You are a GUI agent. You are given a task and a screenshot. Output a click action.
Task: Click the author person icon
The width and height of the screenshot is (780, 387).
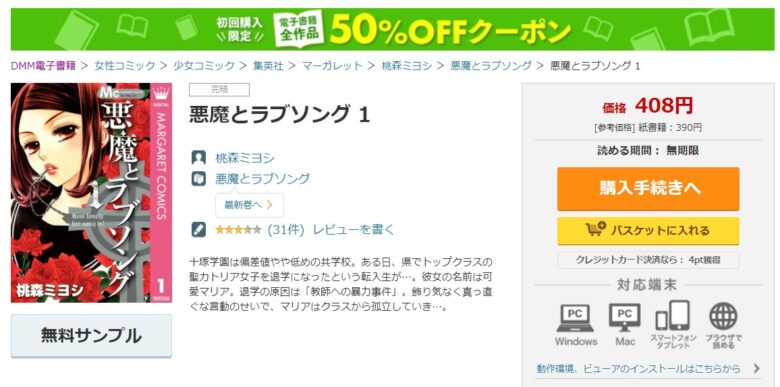[x=198, y=158]
